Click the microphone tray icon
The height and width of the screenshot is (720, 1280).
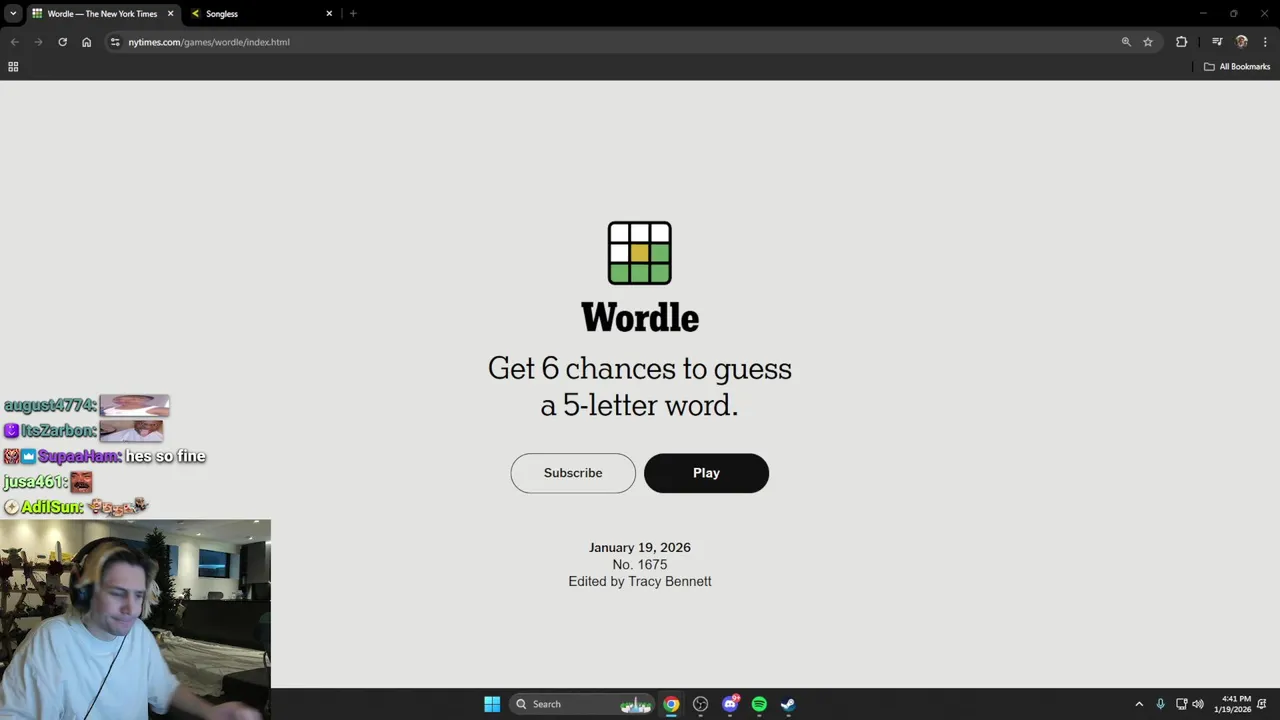[x=1160, y=704]
